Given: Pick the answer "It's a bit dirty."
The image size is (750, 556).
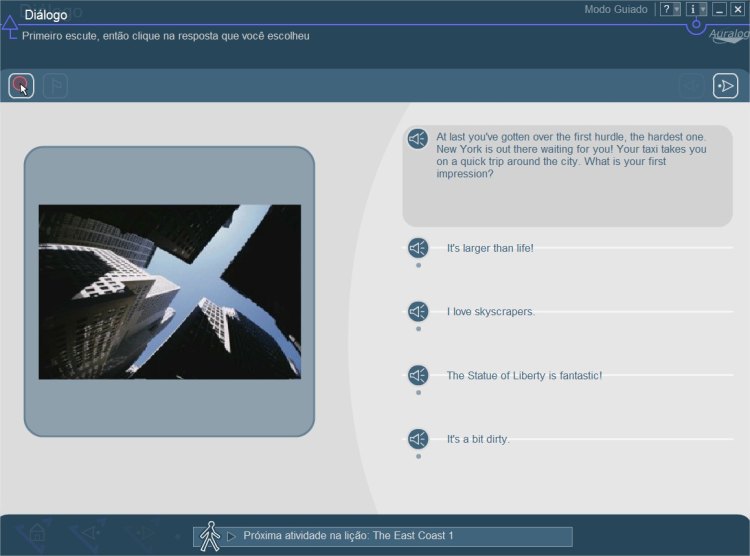Looking at the screenshot, I should click(478, 439).
